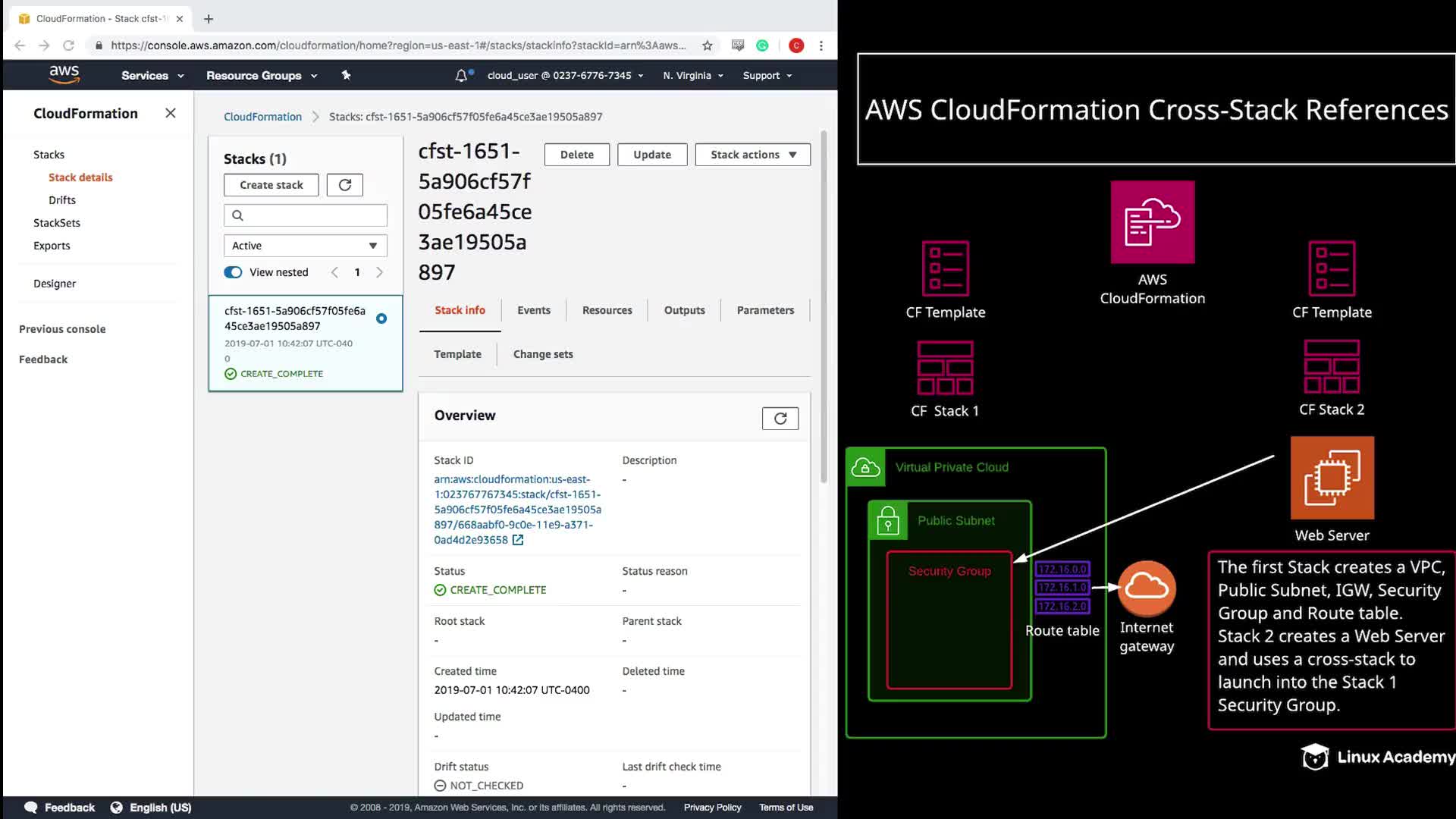Expand the N. Virginia region selector
Viewport: 1456px width, 819px height.
(x=693, y=75)
